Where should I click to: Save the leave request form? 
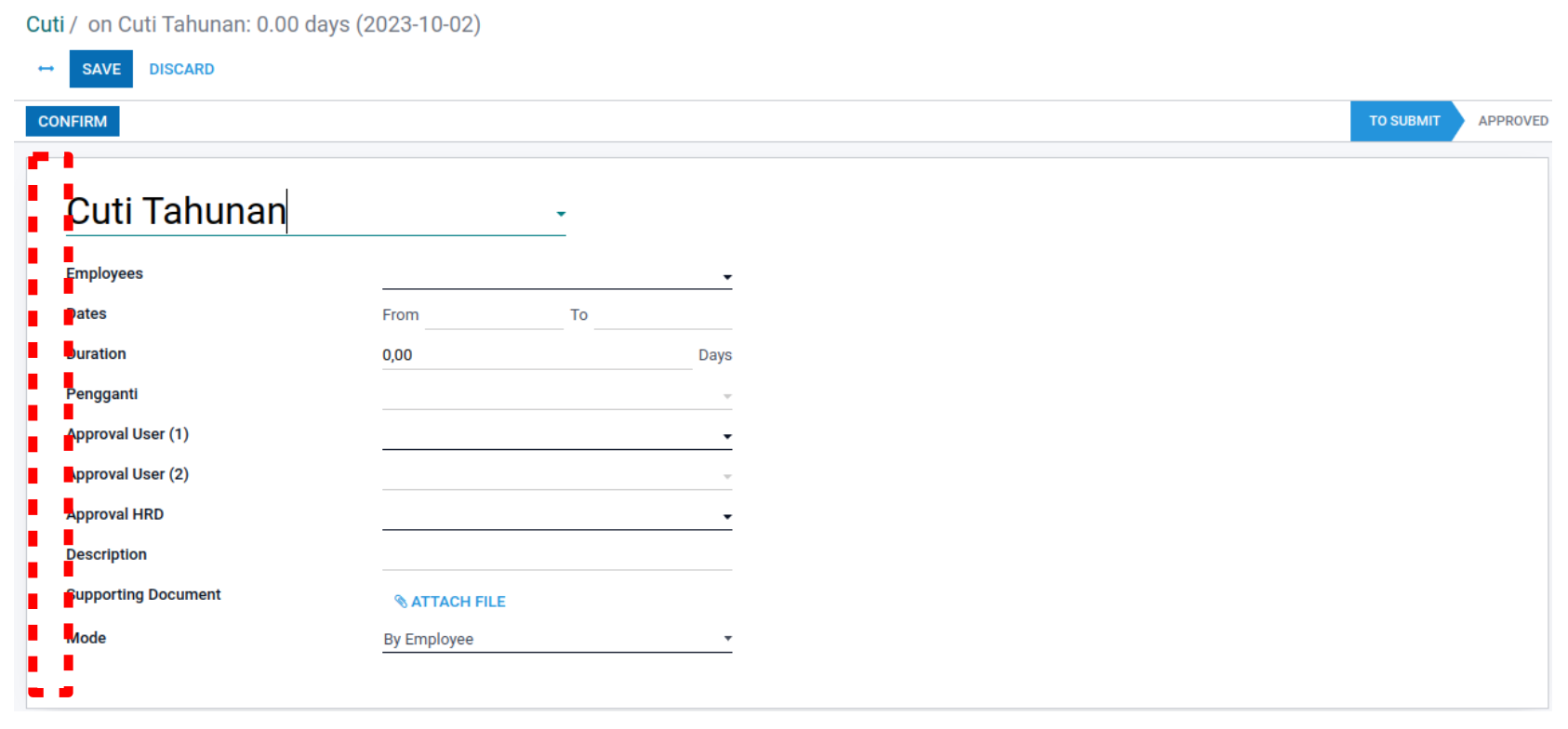pyautogui.click(x=100, y=69)
